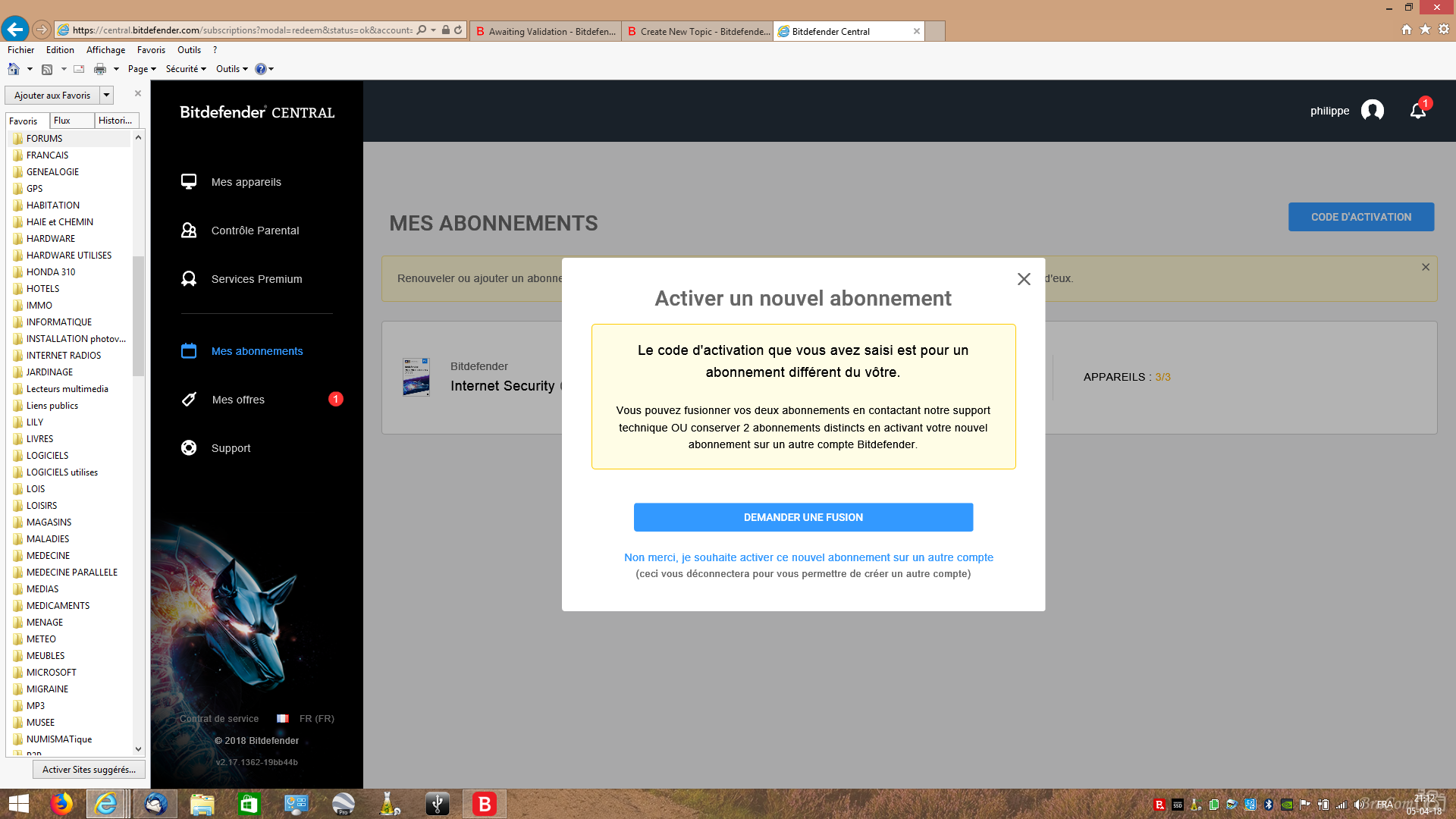Click DEMANDER UNE FUSION button
1456x819 pixels.
pos(803,517)
